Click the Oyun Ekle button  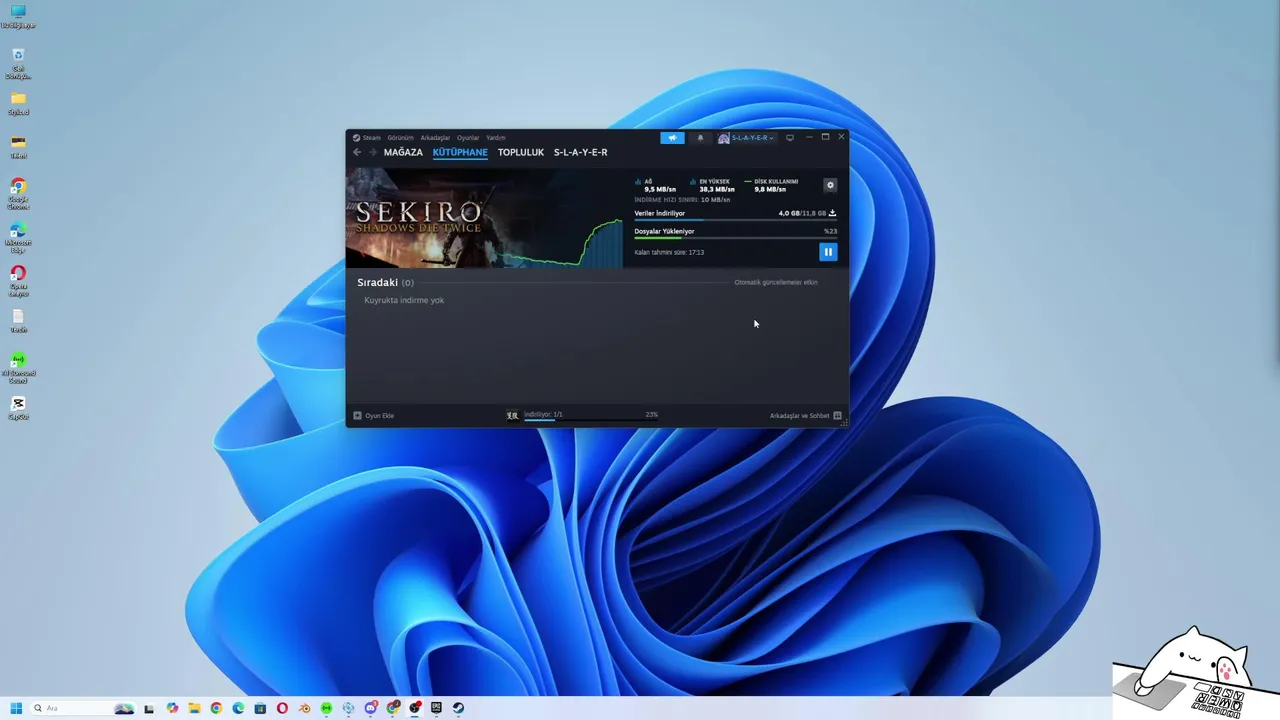tap(372, 415)
